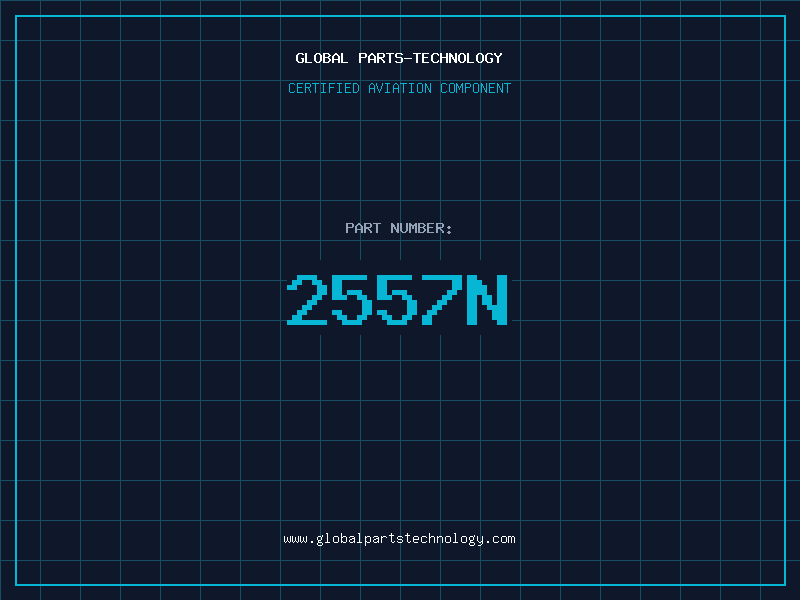
Task: Click 'CERTIFIED AVIATION COMPONENT' subtitle
Action: click(x=399, y=88)
